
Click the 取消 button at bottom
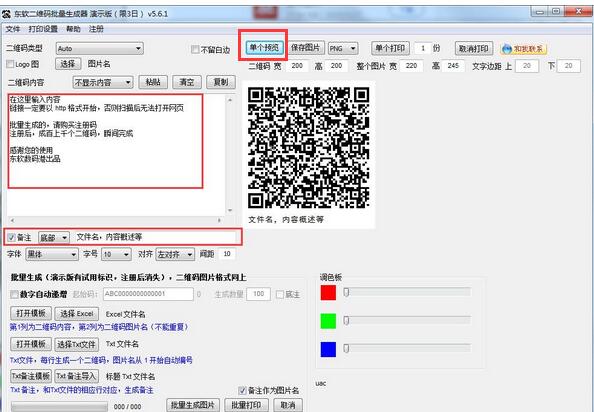pyautogui.click(x=288, y=405)
